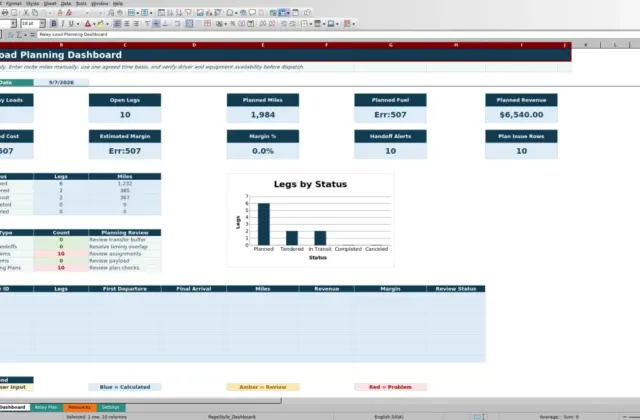The height and width of the screenshot is (420, 640).
Task: Click the Clone Formatting paintbrush icon
Action: tap(60, 13)
